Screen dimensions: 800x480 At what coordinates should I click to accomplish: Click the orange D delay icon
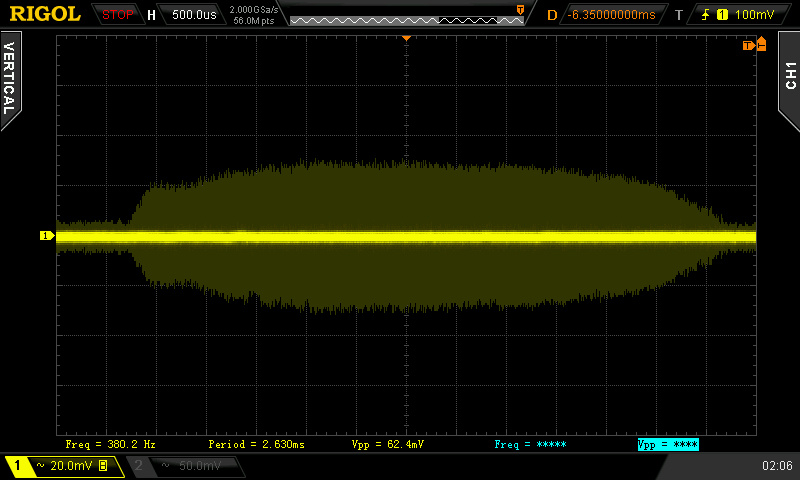552,15
